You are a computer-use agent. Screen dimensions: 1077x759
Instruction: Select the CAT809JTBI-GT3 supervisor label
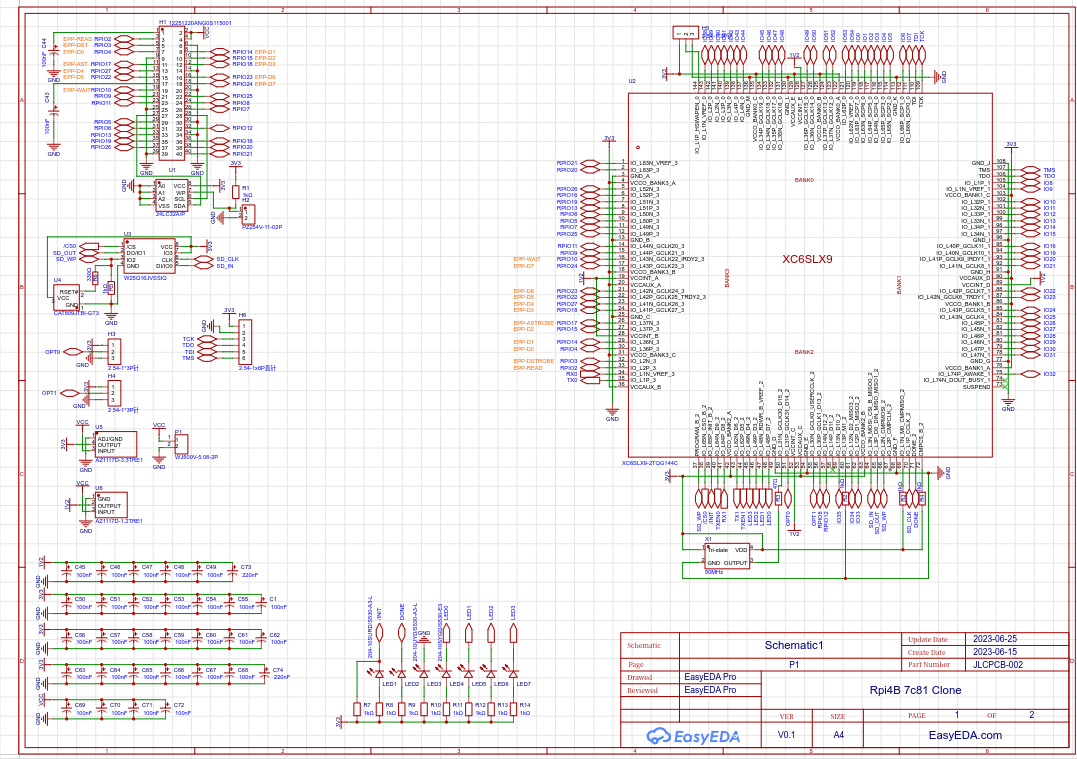tap(76, 313)
